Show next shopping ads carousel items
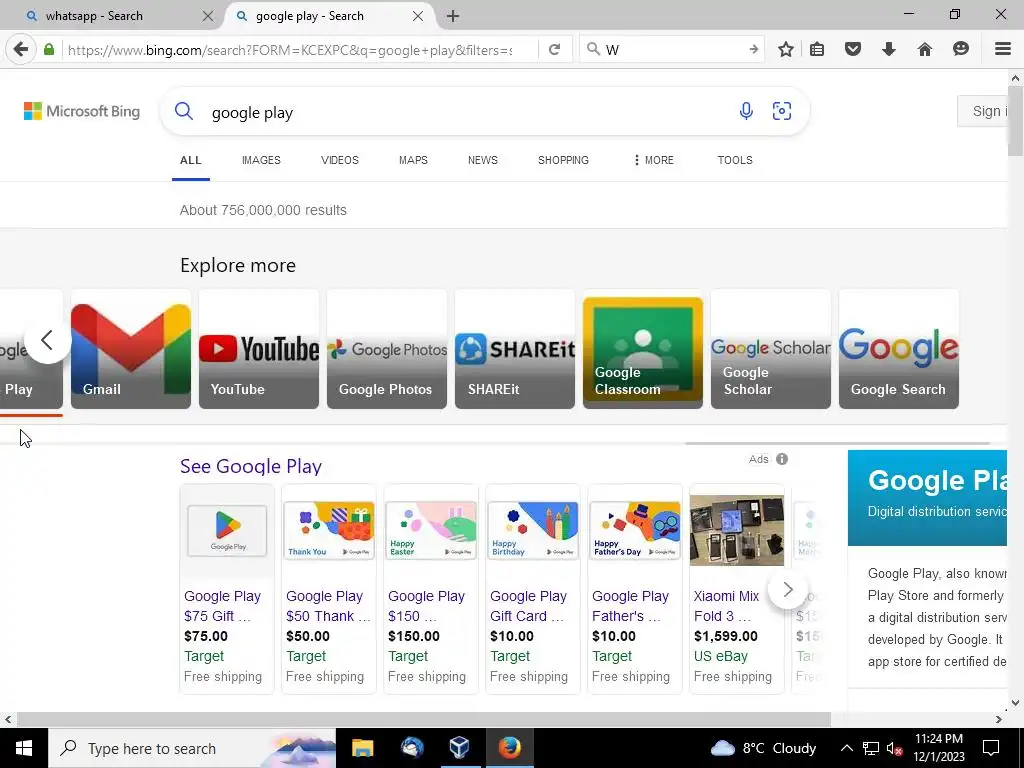The height and width of the screenshot is (768, 1024). [788, 590]
